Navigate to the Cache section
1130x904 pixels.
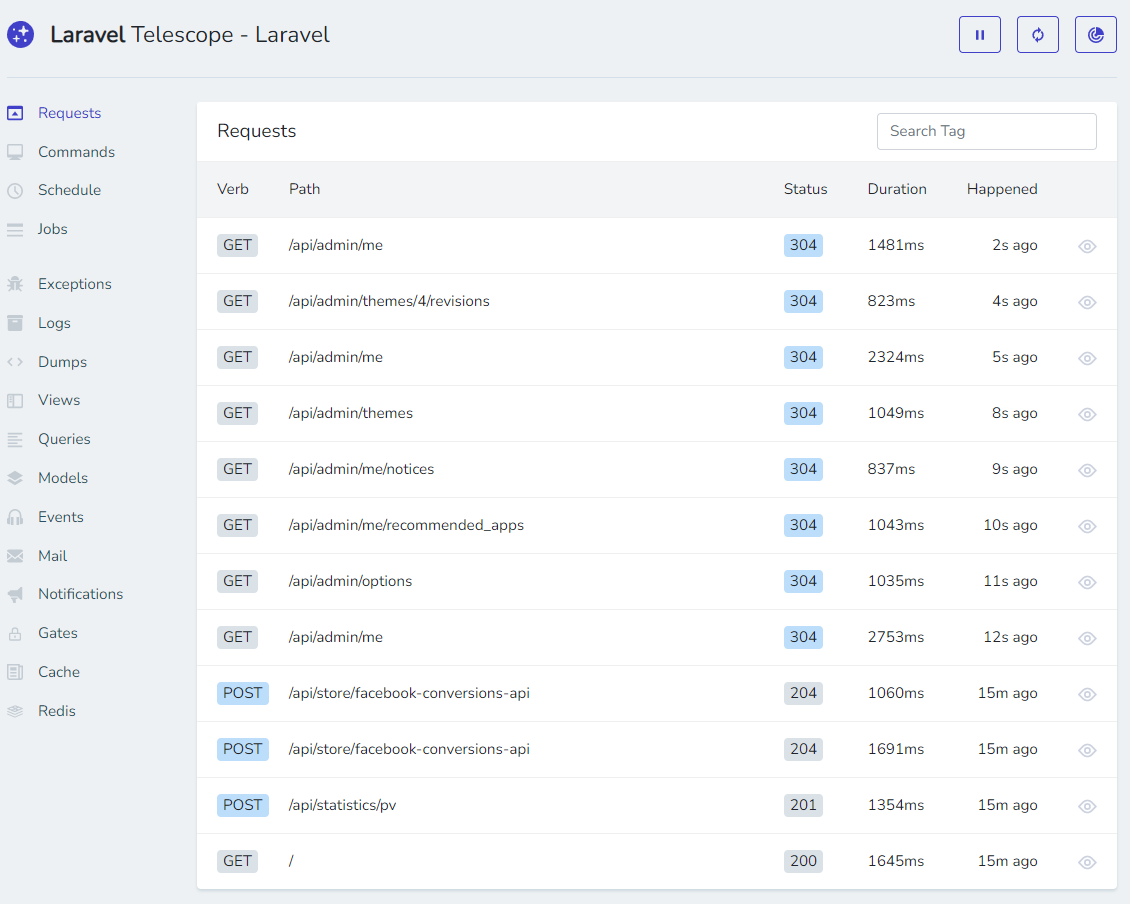(x=58, y=672)
